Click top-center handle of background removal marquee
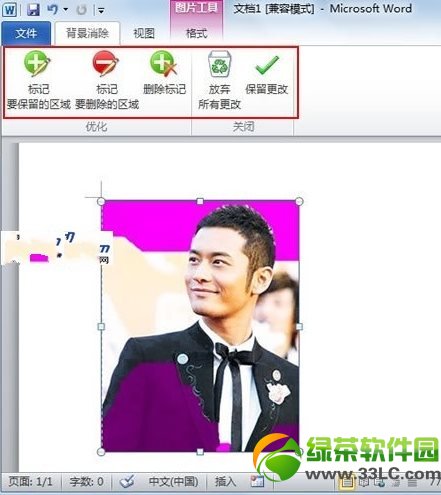Viewport: 441px width, 495px height. click(x=200, y=201)
